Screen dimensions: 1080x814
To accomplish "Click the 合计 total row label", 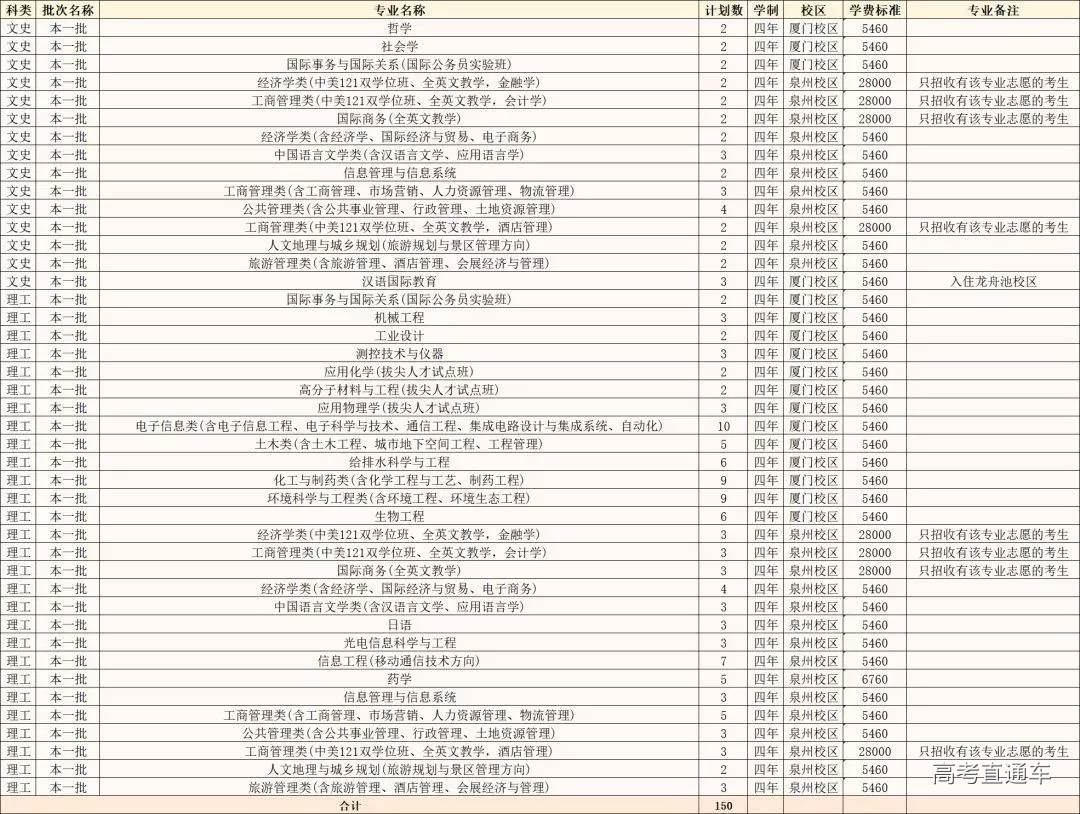I will coord(349,805).
